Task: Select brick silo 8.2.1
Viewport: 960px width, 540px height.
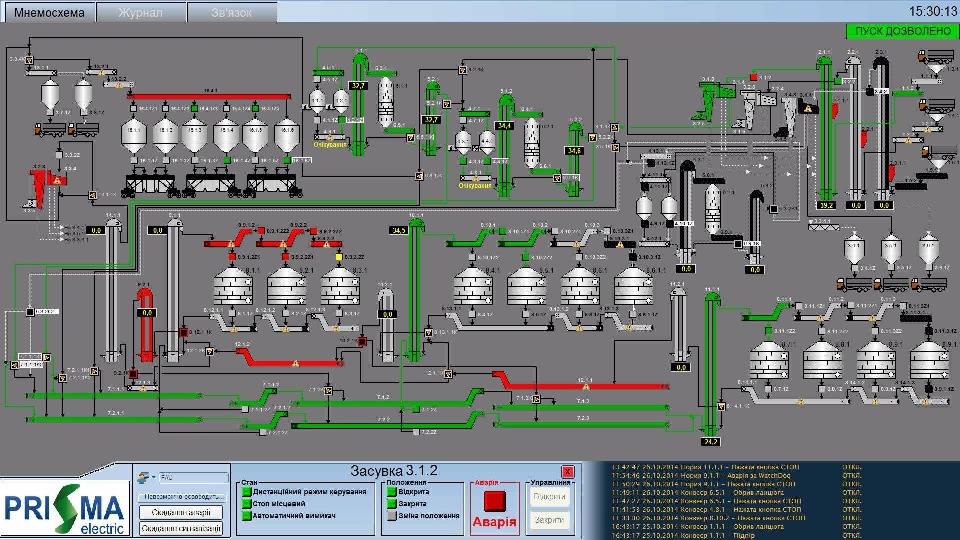Action: pyautogui.click(x=287, y=286)
